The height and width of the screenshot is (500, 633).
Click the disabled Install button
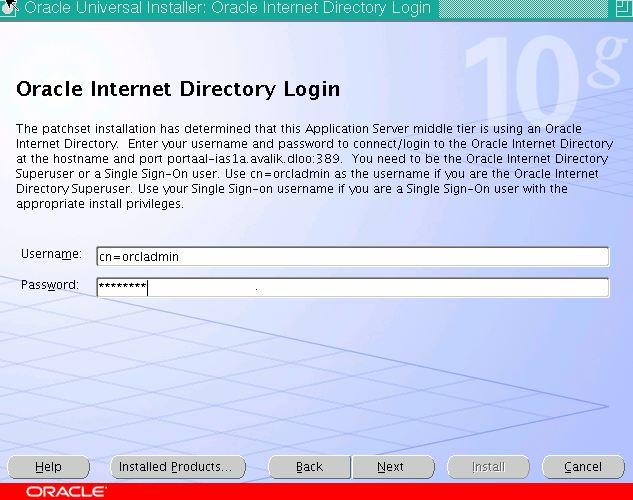tap(488, 467)
